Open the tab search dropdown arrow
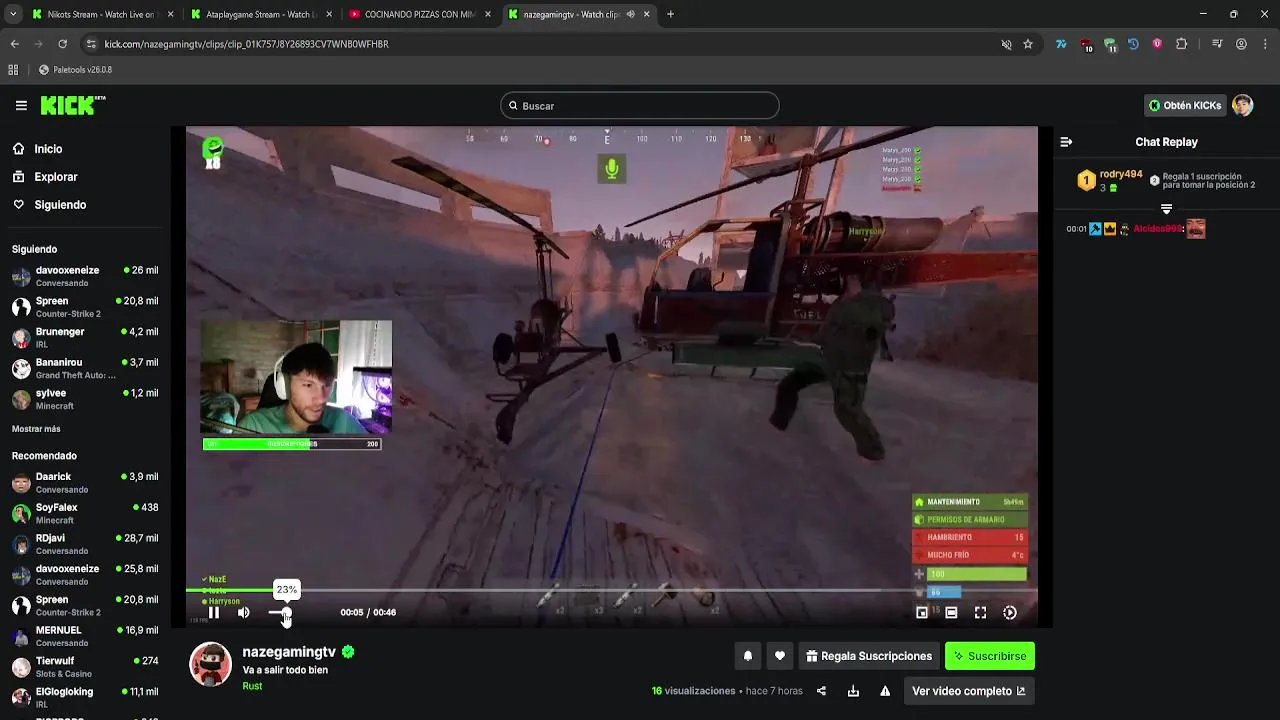The width and height of the screenshot is (1280, 720). click(x=12, y=14)
